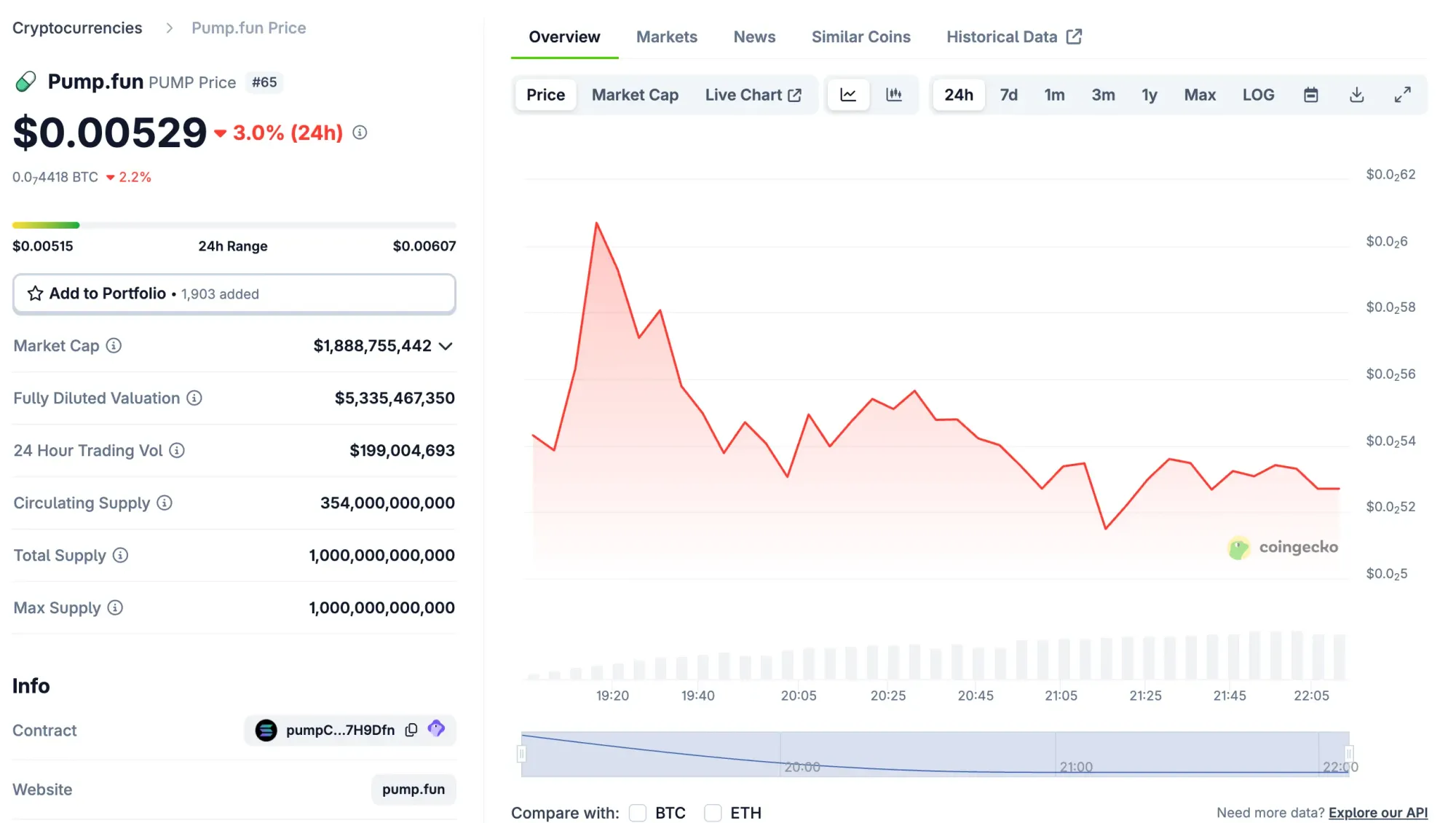Select the 1m time range
Image resolution: width=1456 pixels, height=823 pixels.
click(1055, 95)
